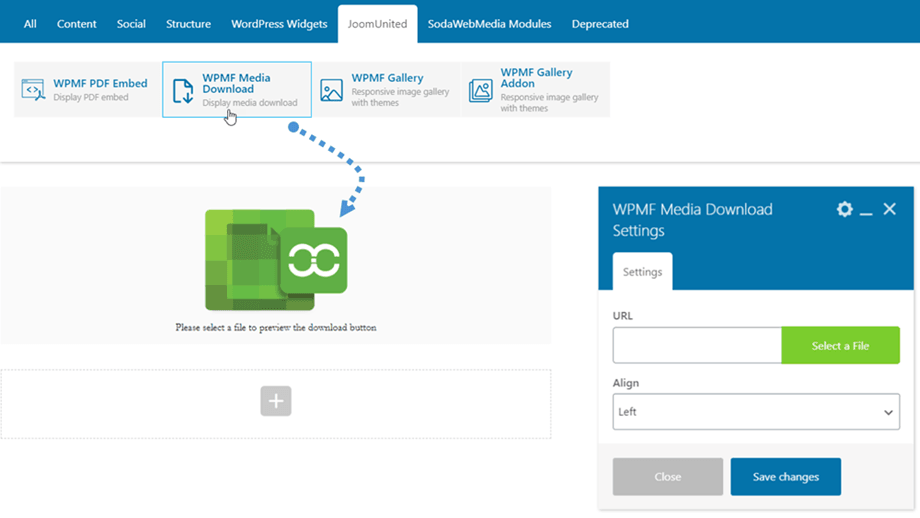Minimize the WPMF Media Download Settings panel
This screenshot has height=518, width=920.
point(866,210)
